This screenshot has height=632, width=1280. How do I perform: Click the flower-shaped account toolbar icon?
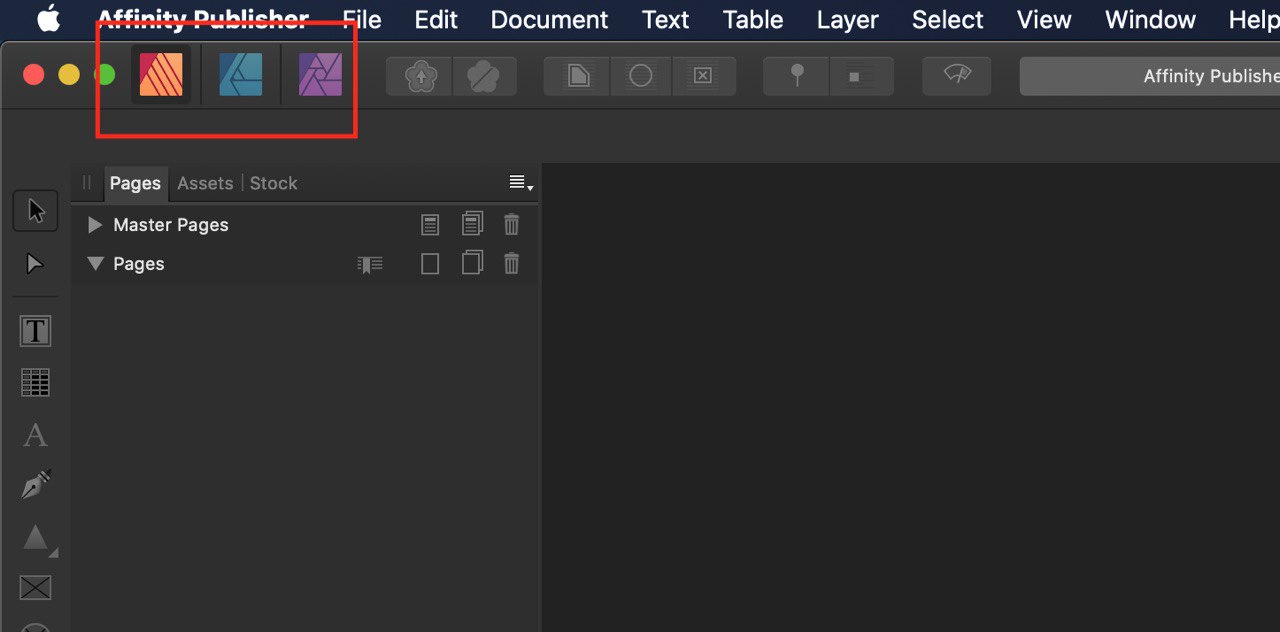[484, 76]
